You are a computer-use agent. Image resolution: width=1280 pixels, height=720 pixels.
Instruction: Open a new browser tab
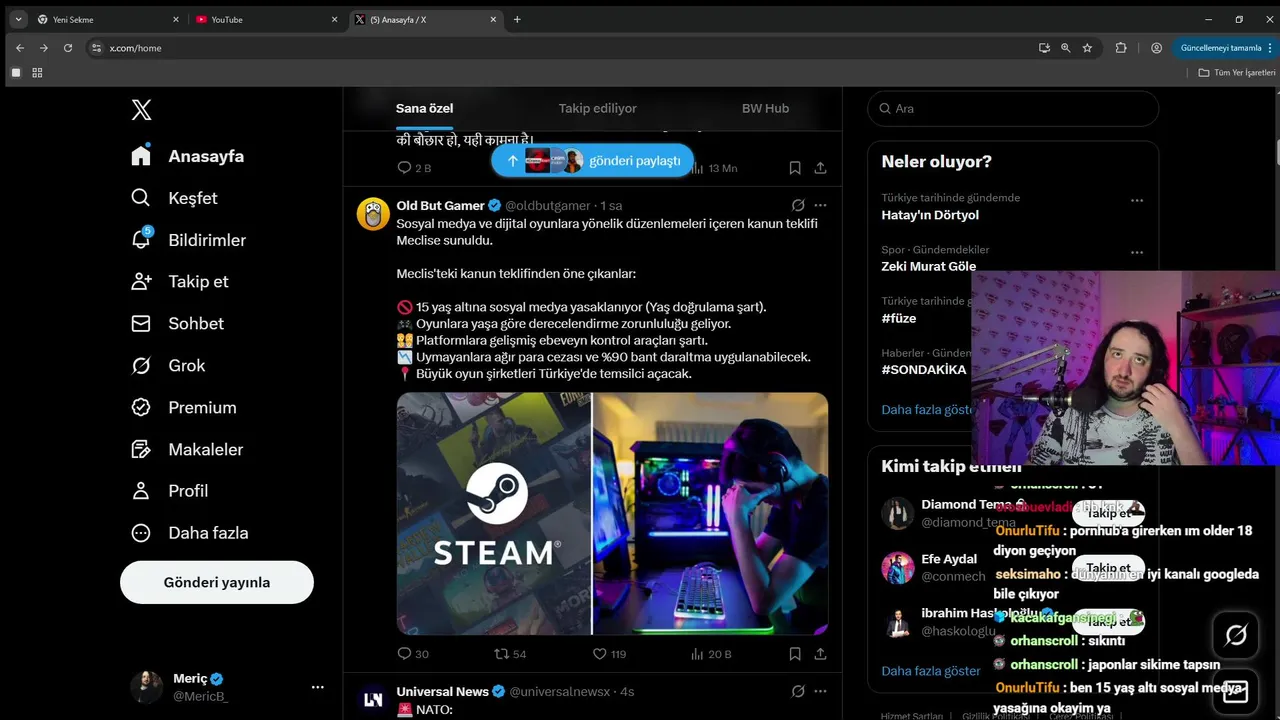(x=517, y=19)
